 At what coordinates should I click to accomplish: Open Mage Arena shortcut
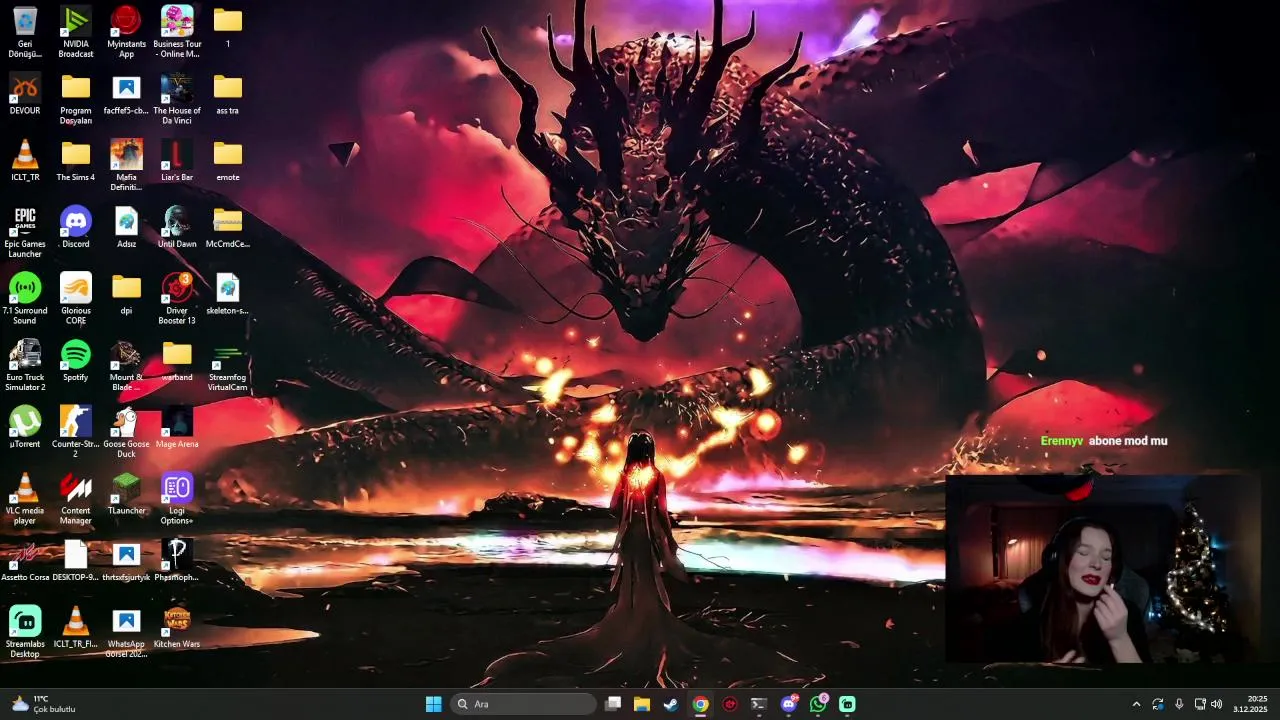point(177,427)
